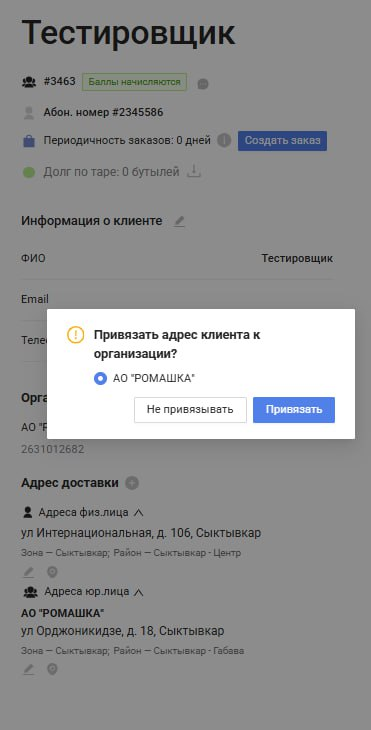This screenshot has width=371, height=730.
Task: Select the АО "РОМАШКА" radio option
Action: point(100,379)
